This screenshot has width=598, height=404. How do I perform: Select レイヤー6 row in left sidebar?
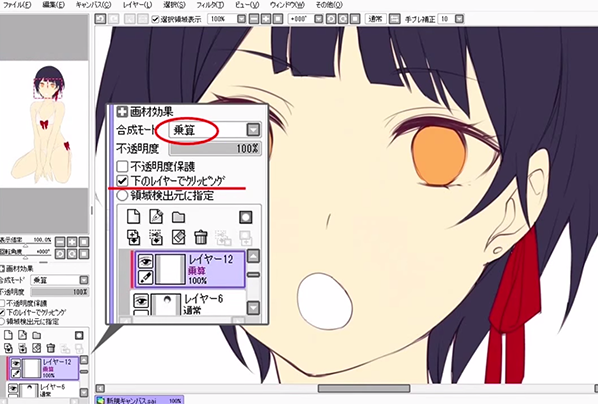tap(43, 389)
